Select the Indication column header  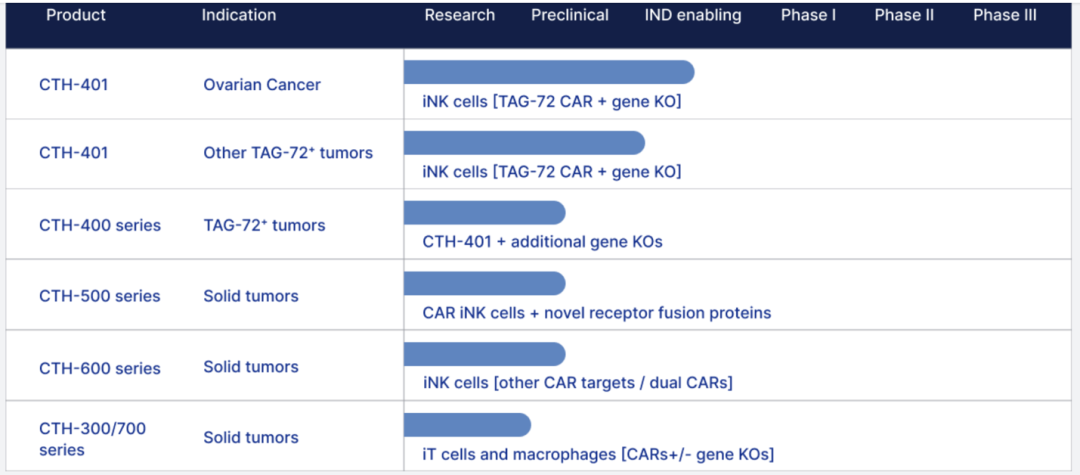point(239,15)
